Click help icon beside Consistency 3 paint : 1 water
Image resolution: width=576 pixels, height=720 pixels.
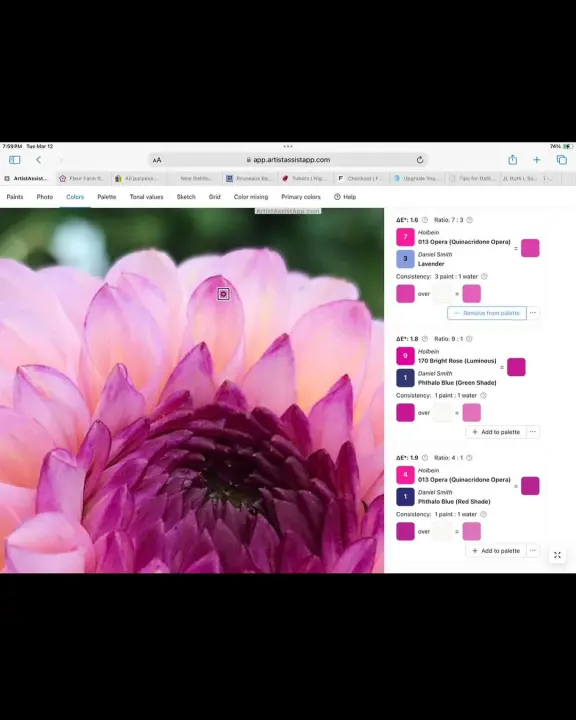[484, 276]
